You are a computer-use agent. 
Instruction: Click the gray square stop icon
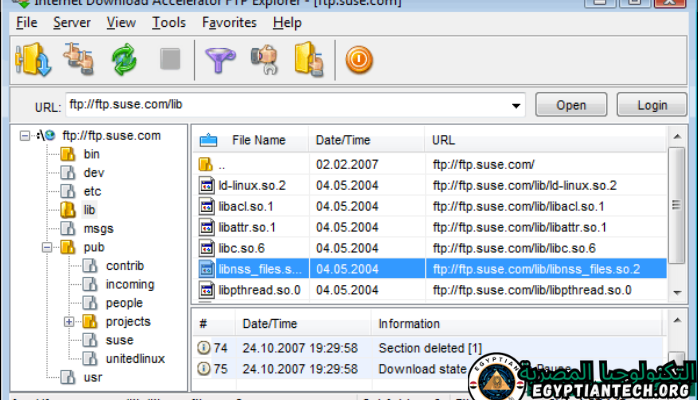[x=170, y=61]
